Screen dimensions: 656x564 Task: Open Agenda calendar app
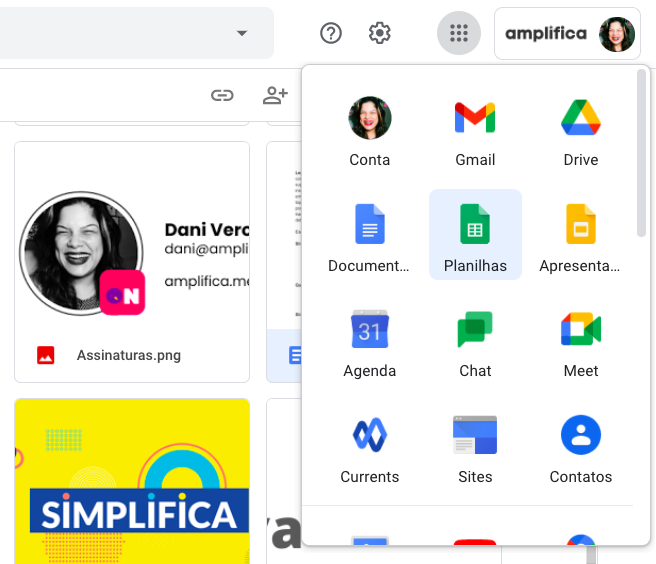369,342
